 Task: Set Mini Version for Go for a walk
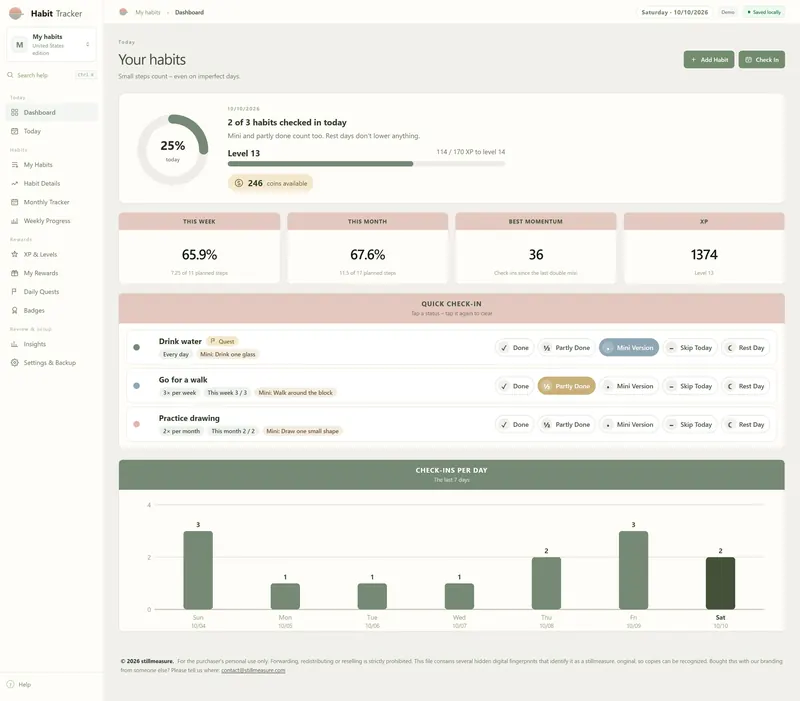click(x=629, y=386)
